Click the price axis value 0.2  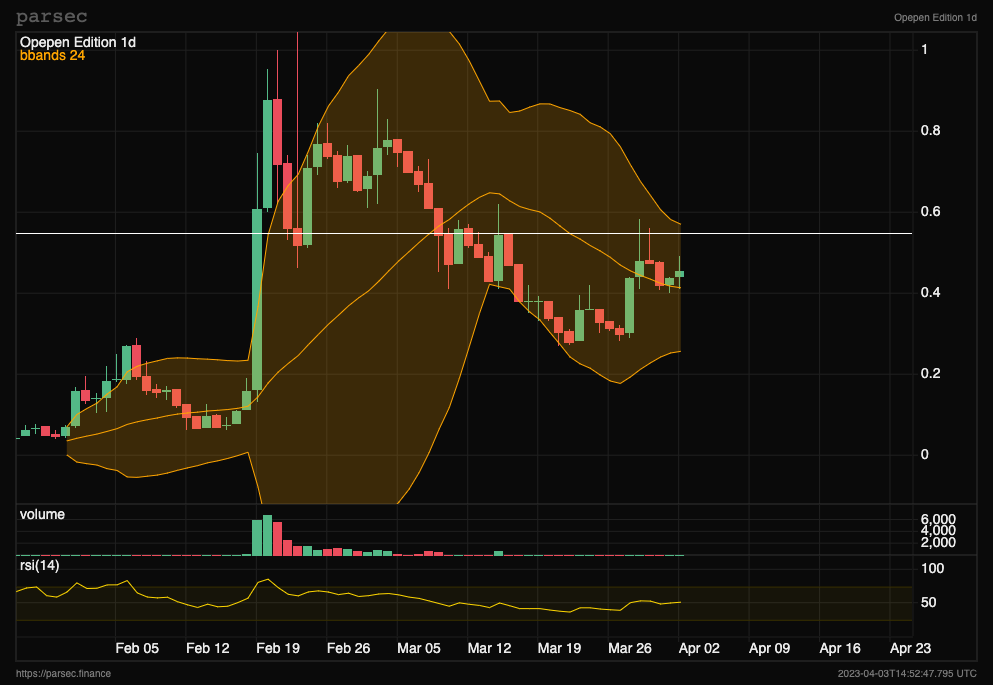[x=930, y=374]
